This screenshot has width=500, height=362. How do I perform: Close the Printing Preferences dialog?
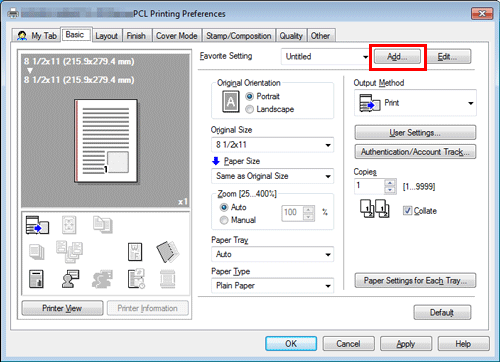click(482, 14)
